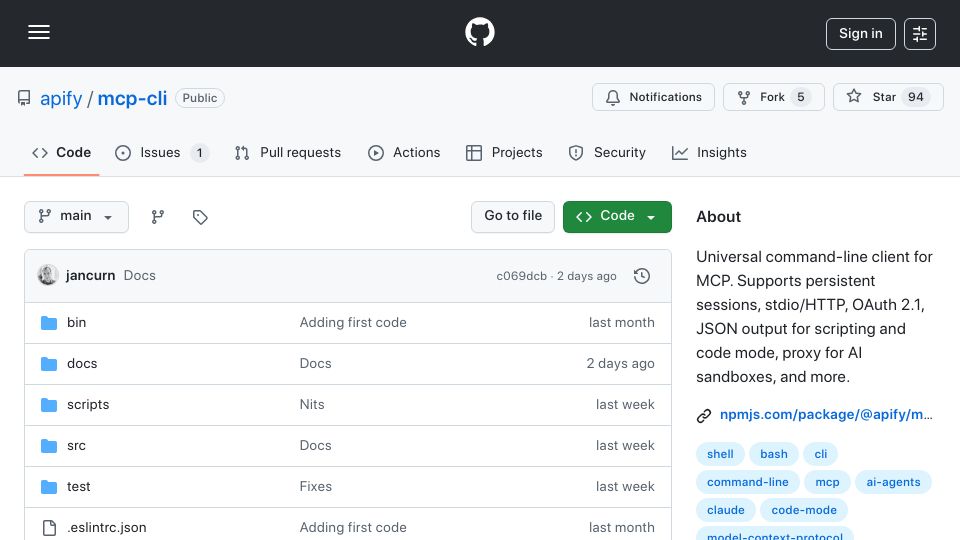Viewport: 960px width, 540px height.
Task: Open the Nits commit for scripts
Action: [312, 405]
